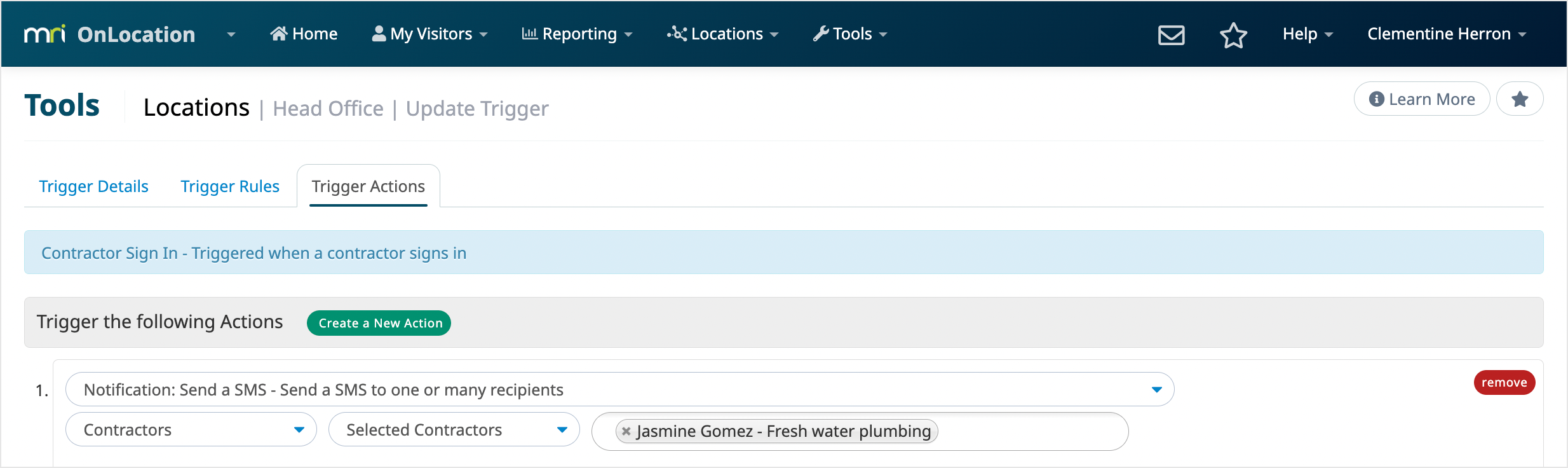Switch to the Trigger Rules tab
The image size is (1568, 468).
(x=230, y=186)
